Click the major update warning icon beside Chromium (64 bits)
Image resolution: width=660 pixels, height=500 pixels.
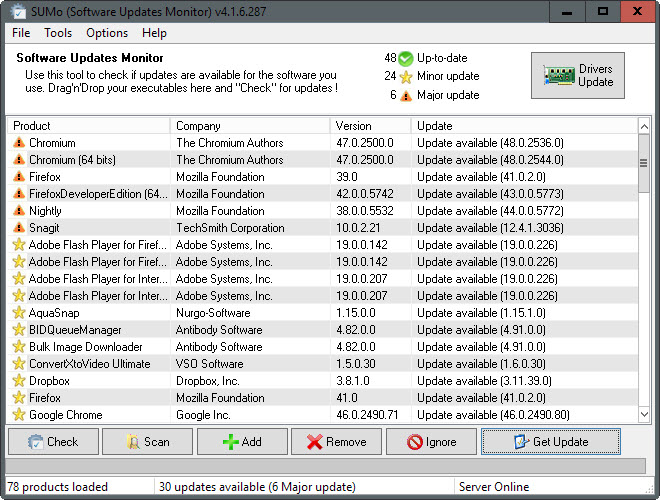tap(19, 160)
